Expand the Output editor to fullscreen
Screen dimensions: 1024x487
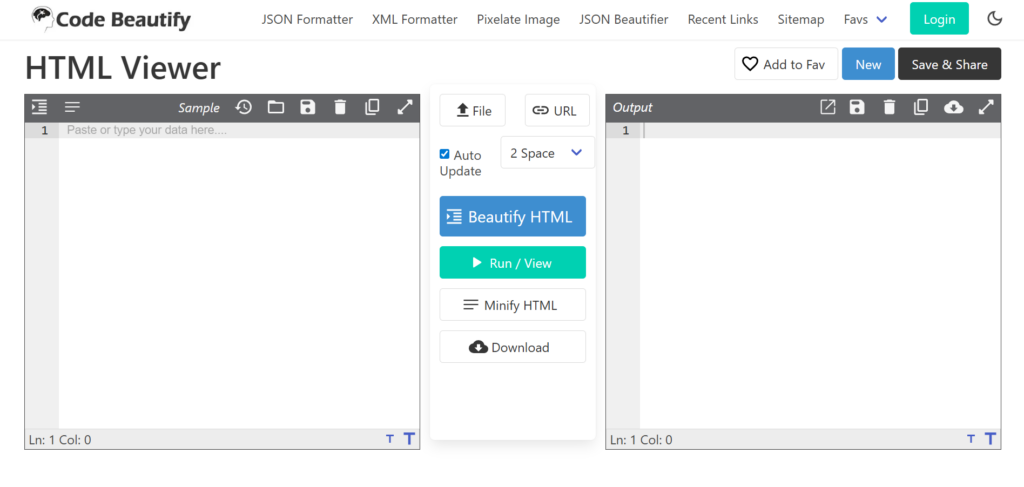986,107
